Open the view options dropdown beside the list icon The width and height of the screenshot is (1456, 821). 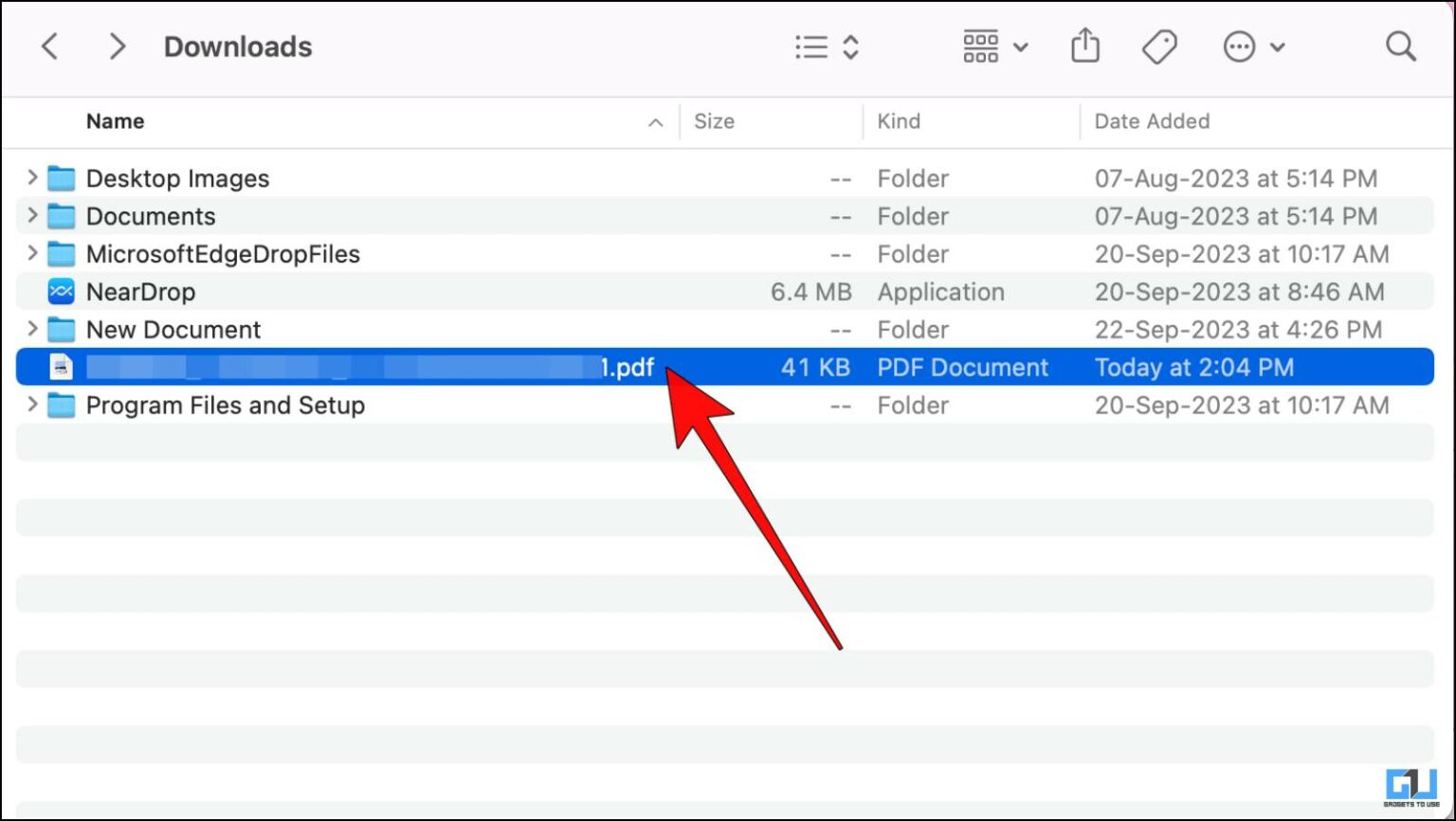[851, 46]
